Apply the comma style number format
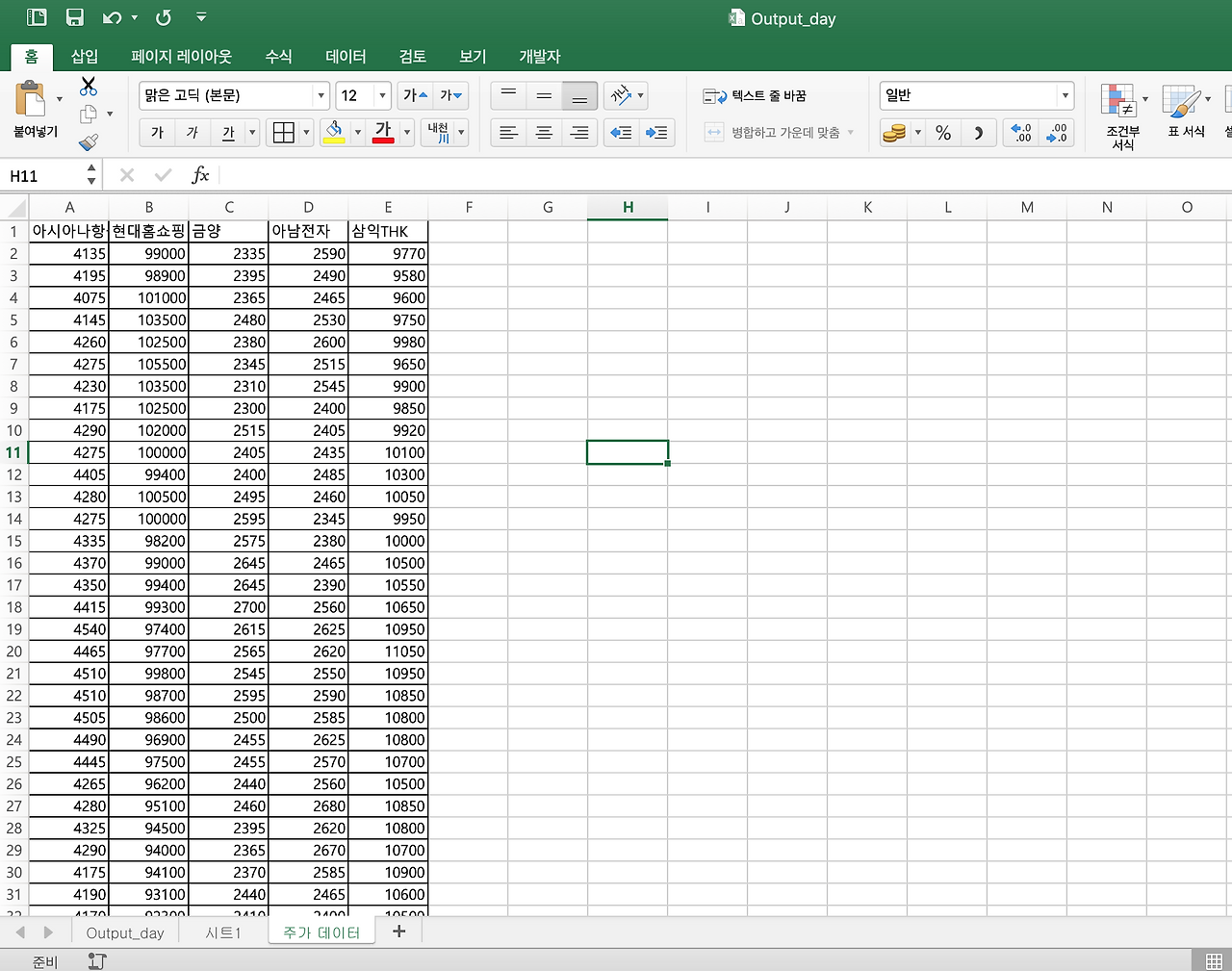 [x=978, y=133]
